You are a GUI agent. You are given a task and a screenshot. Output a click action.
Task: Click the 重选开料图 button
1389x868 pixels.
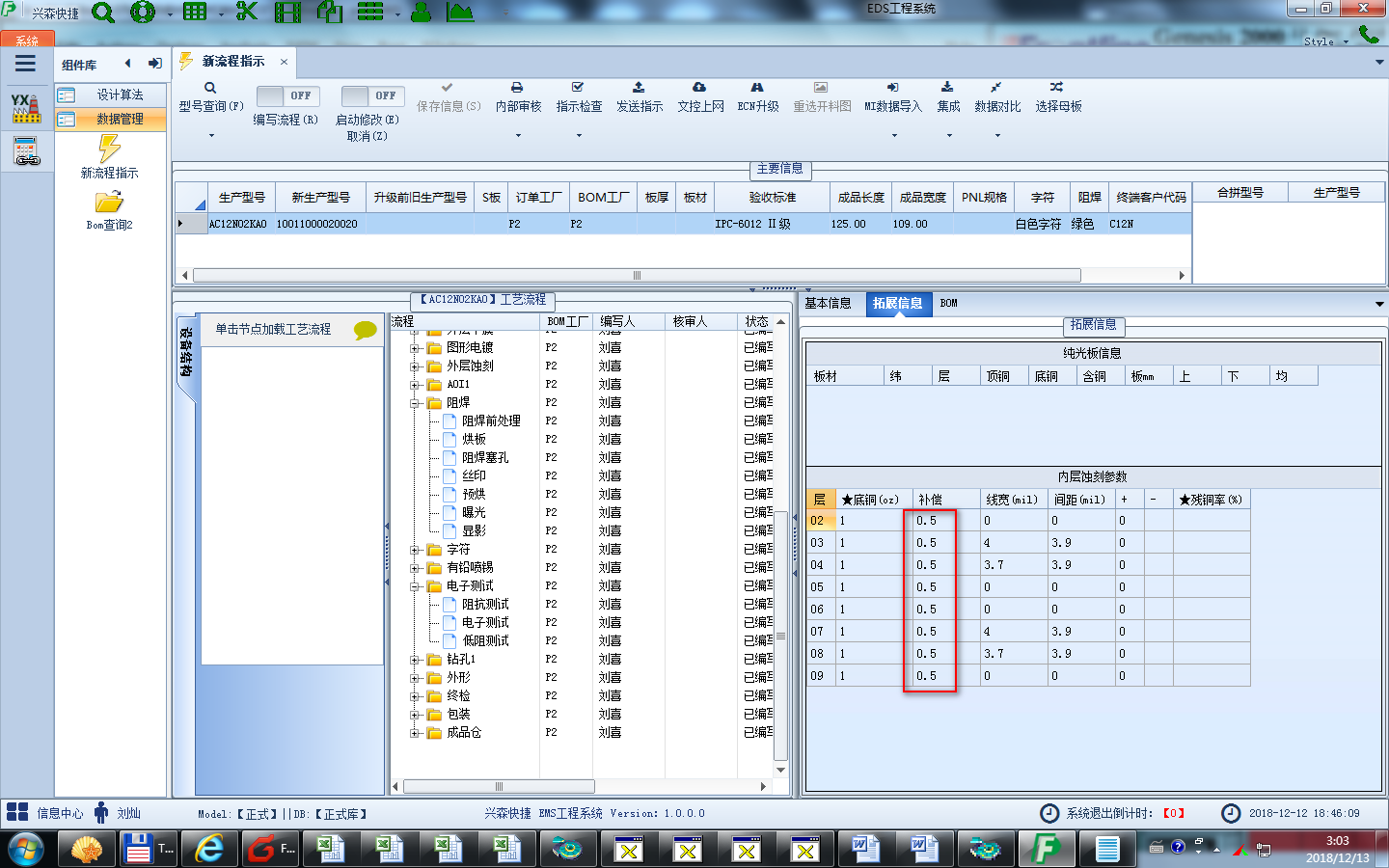point(822,96)
